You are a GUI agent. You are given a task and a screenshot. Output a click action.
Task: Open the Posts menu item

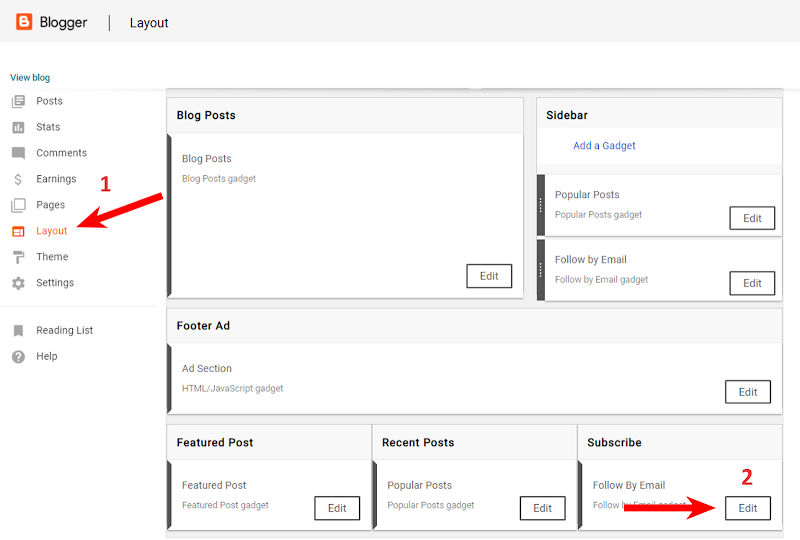(49, 101)
